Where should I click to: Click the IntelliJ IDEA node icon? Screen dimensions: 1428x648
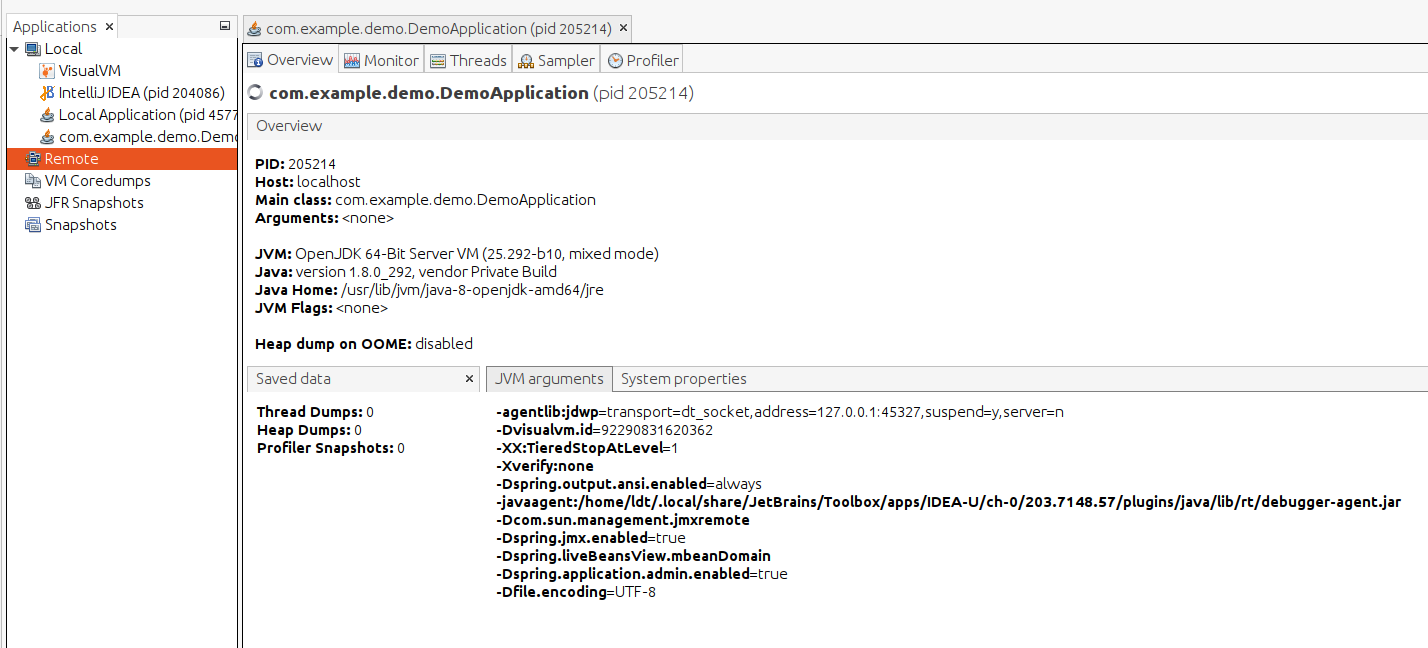point(47,93)
